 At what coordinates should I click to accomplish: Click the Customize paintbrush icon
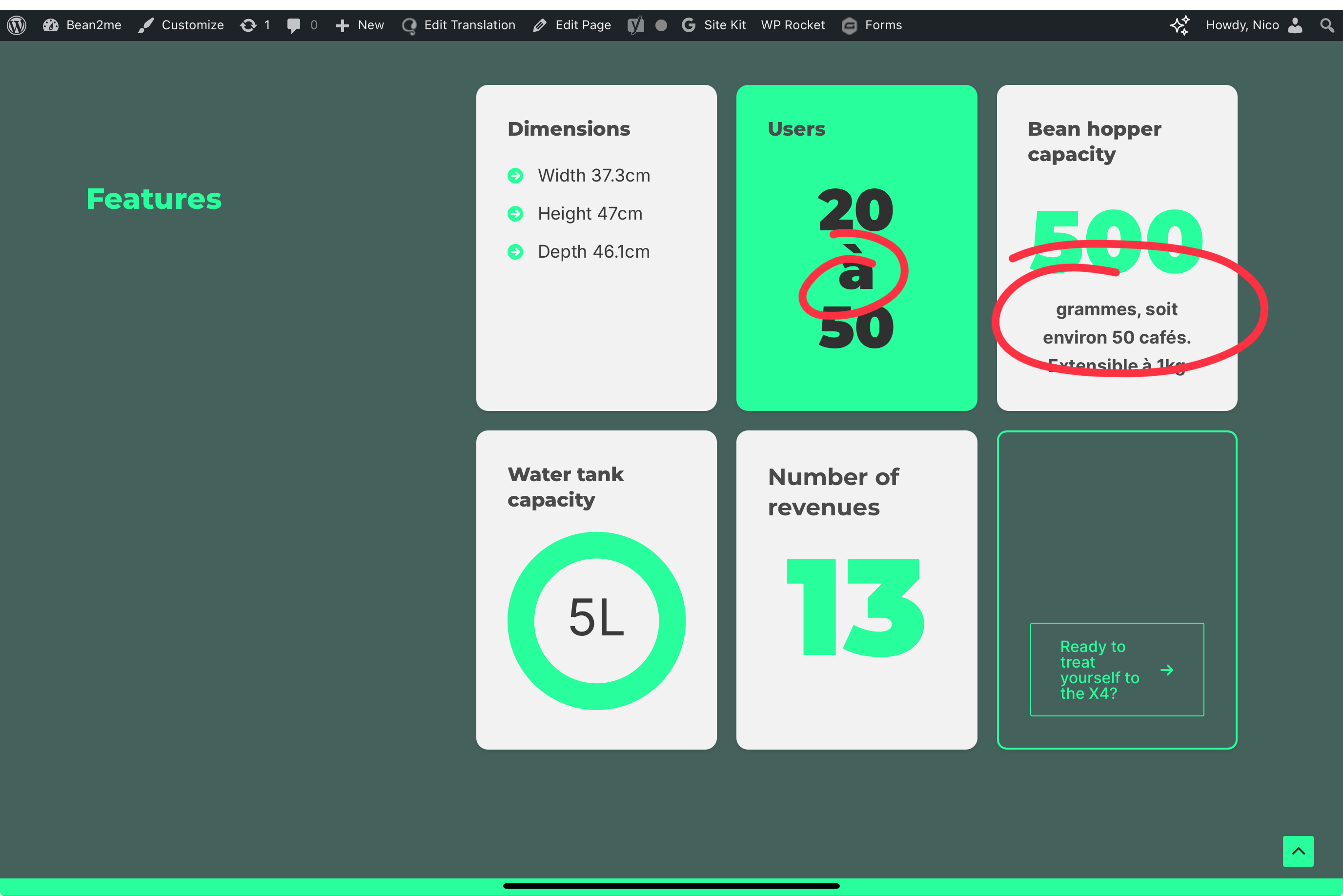click(x=146, y=25)
